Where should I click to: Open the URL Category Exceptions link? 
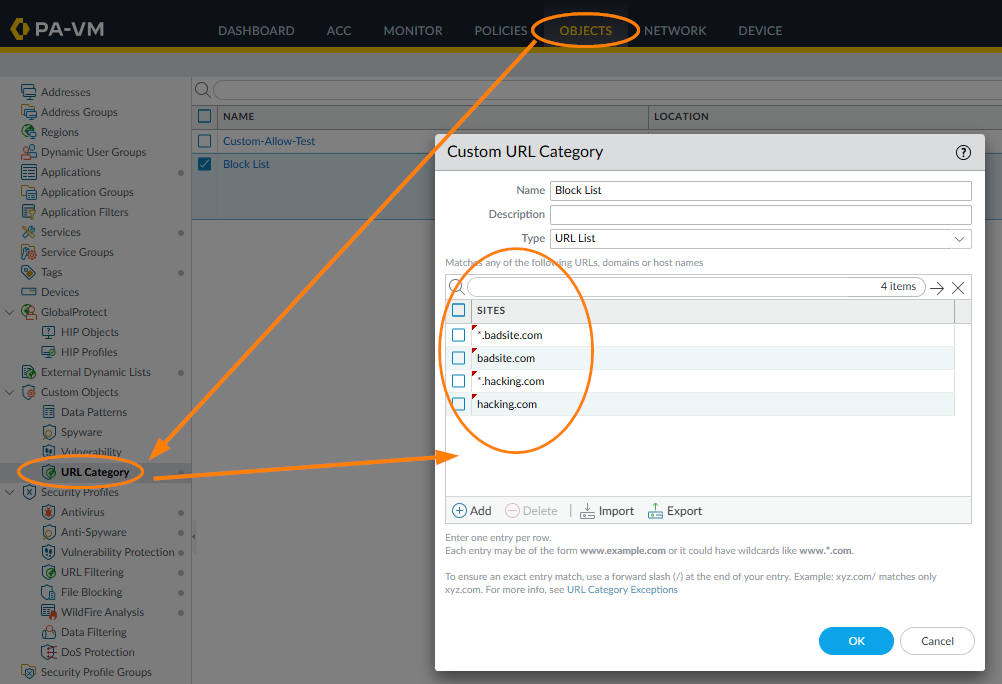622,589
